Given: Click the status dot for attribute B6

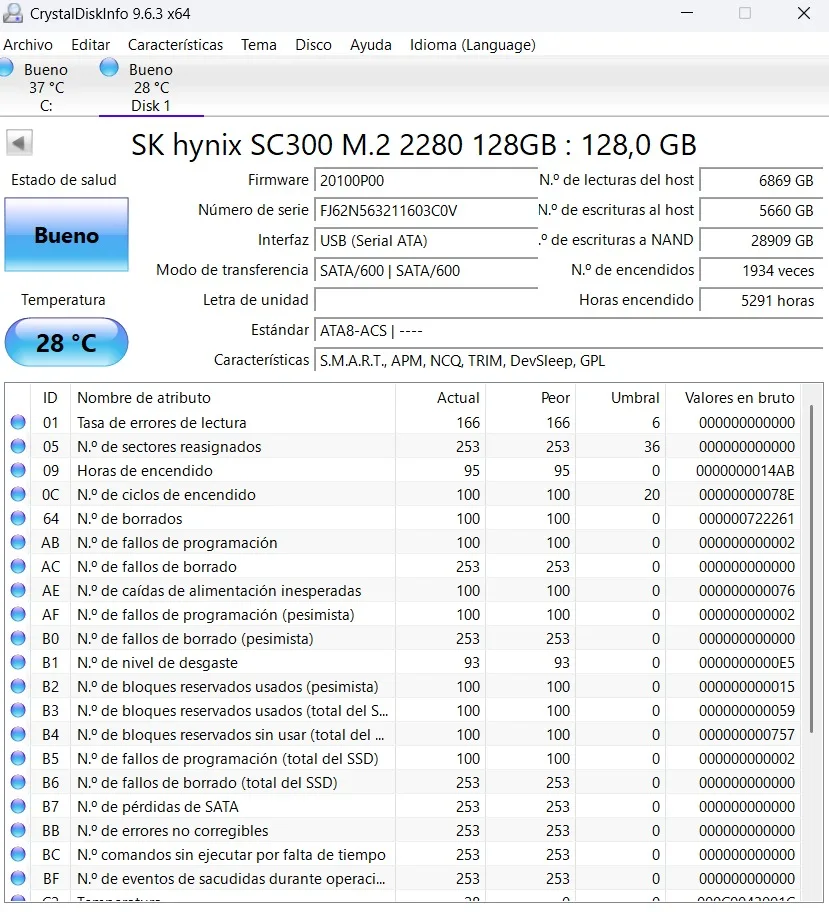Looking at the screenshot, I should tap(18, 782).
